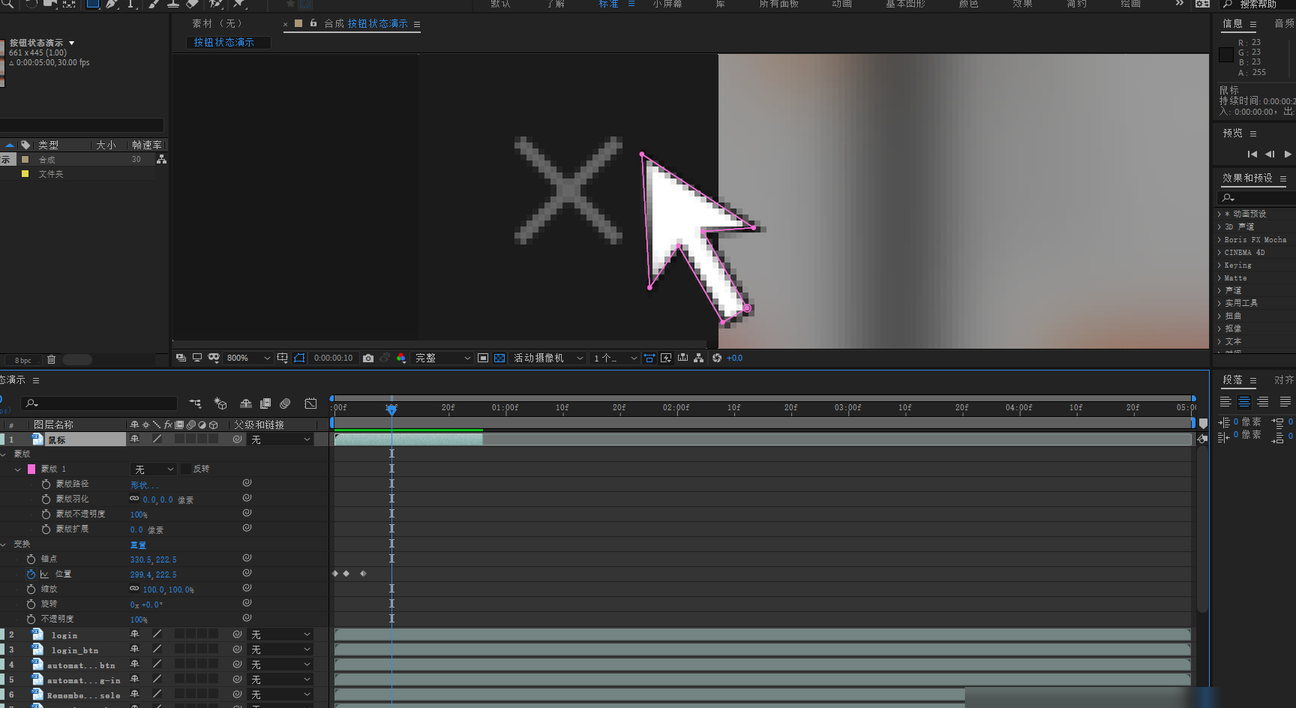The height and width of the screenshot is (708, 1296).
Task: Open 蒙版 1 mode dropdown showing 无
Action: (154, 469)
